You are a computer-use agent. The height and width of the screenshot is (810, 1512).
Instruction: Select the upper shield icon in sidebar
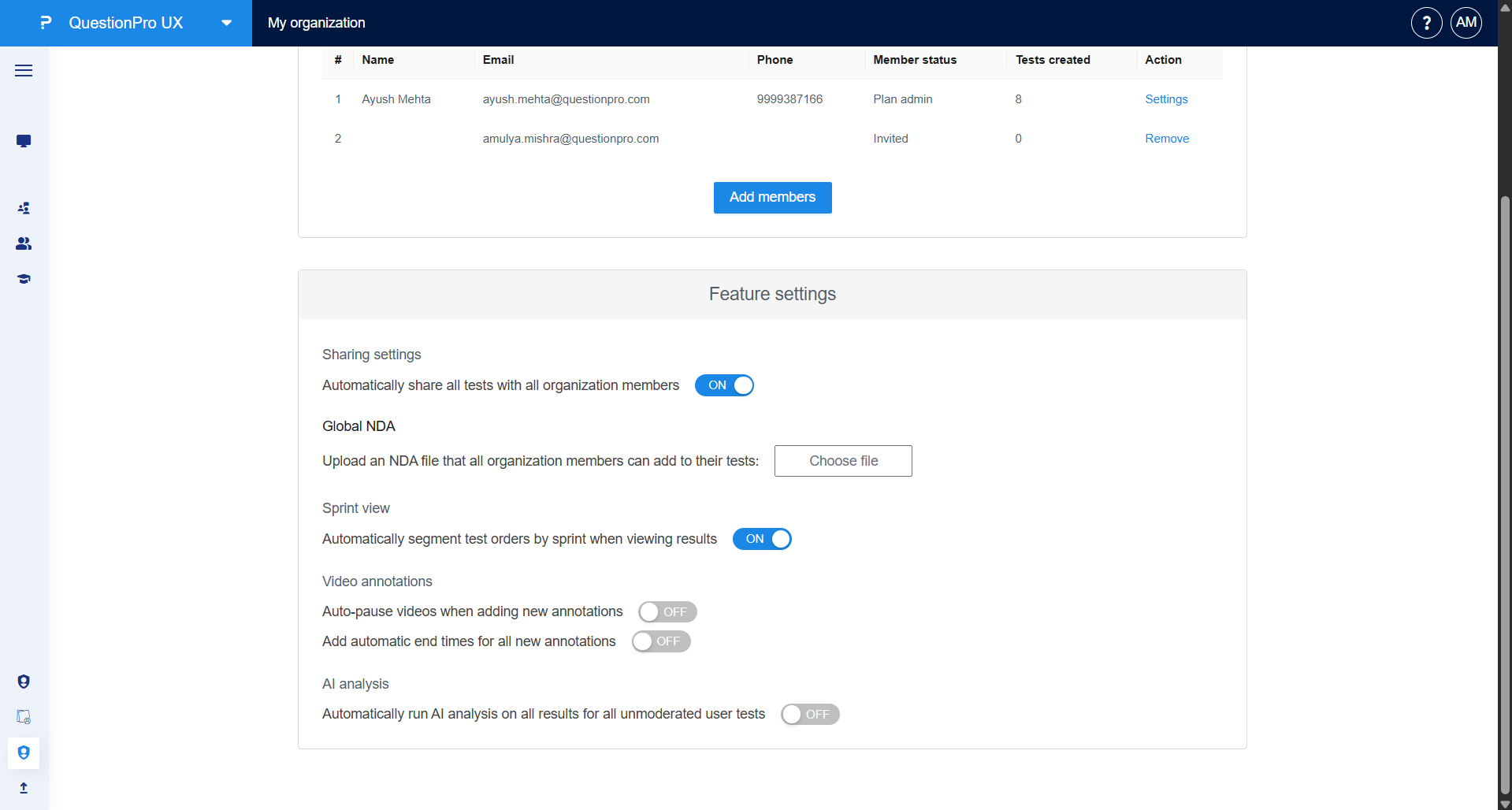[x=24, y=681]
